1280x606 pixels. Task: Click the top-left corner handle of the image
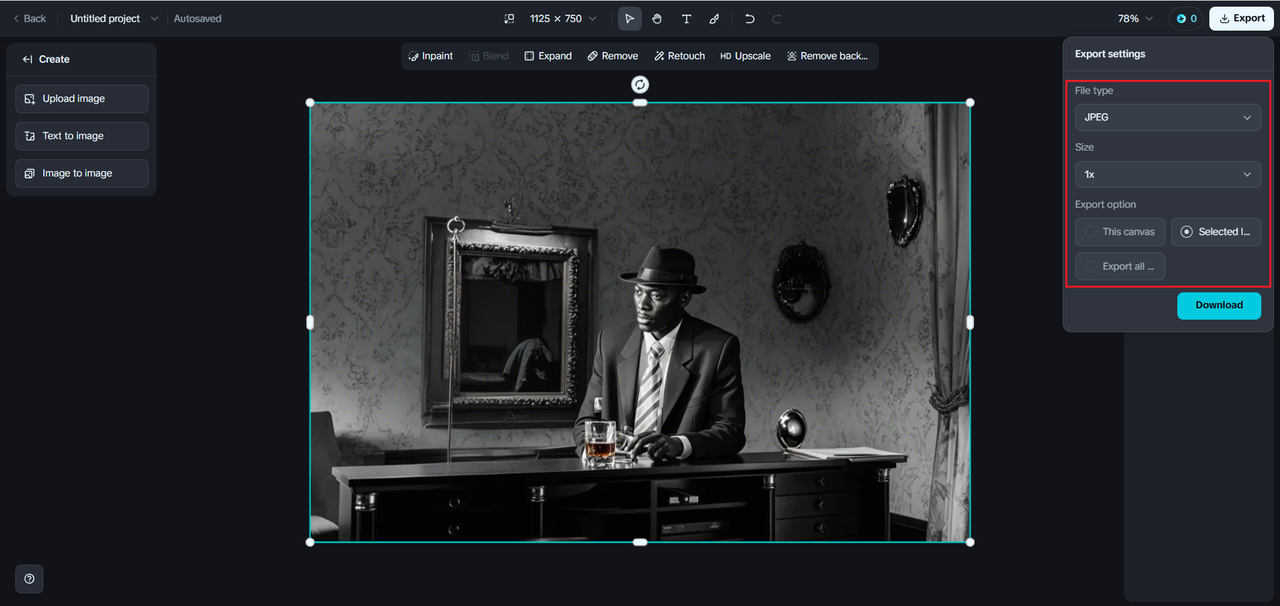click(x=310, y=102)
